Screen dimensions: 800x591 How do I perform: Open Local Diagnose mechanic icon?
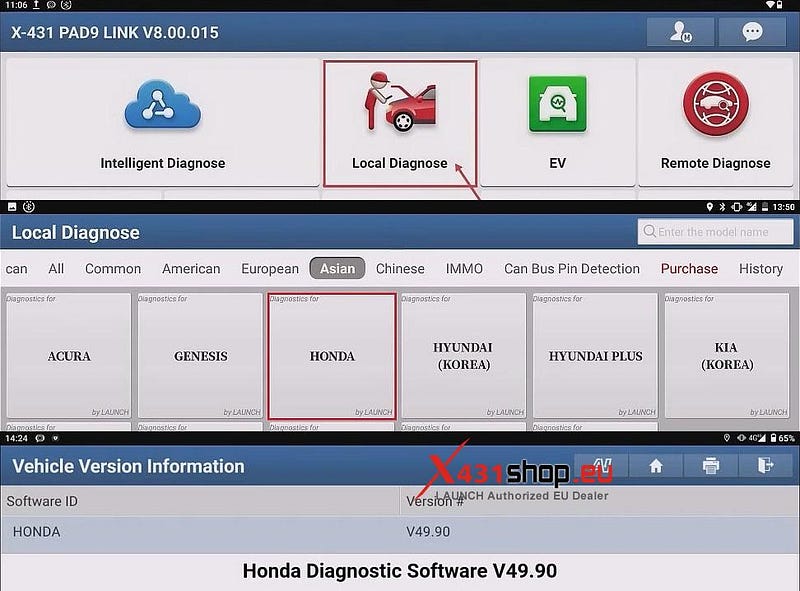tap(400, 102)
